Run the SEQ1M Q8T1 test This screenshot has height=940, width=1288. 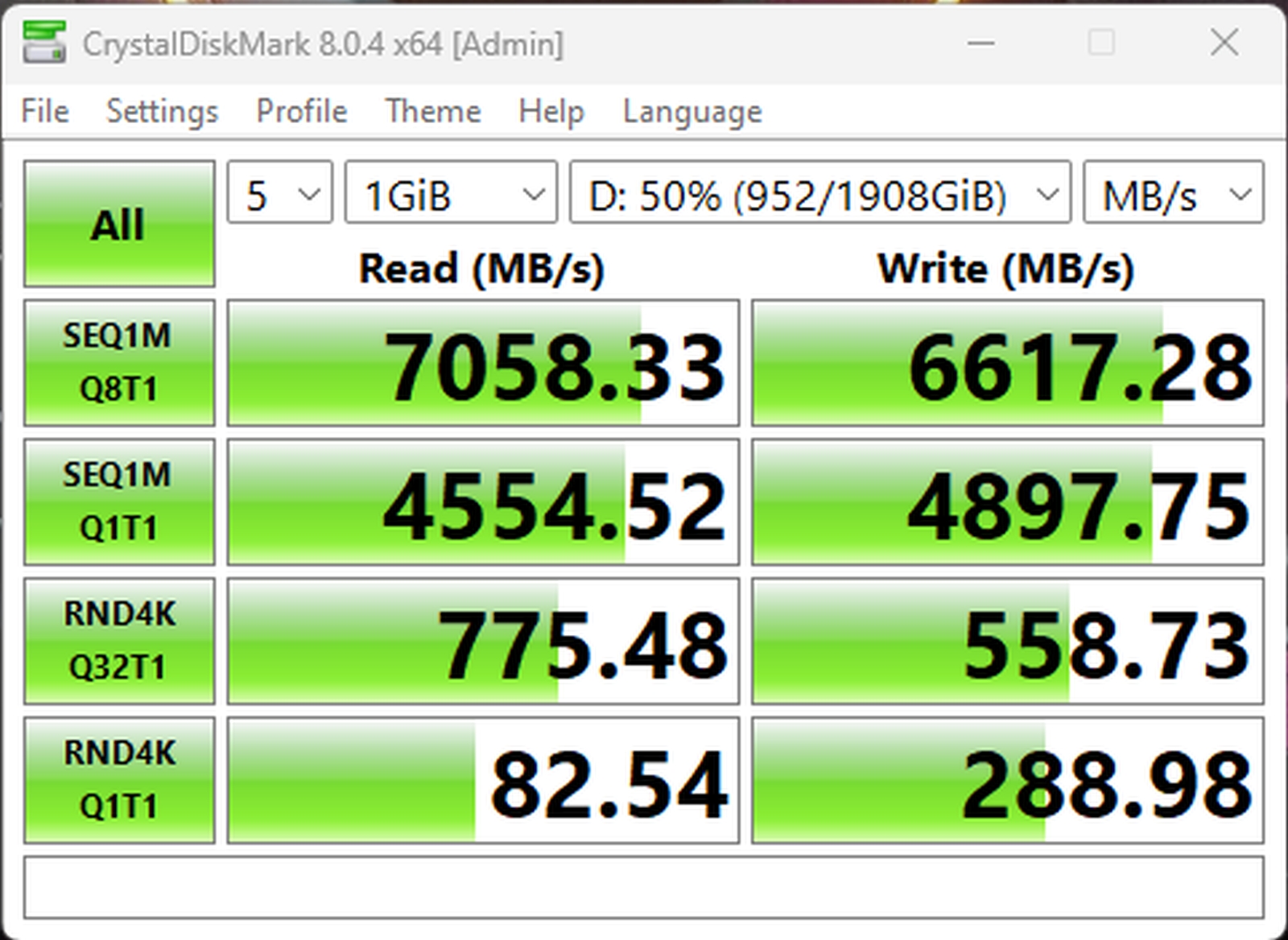119,363
